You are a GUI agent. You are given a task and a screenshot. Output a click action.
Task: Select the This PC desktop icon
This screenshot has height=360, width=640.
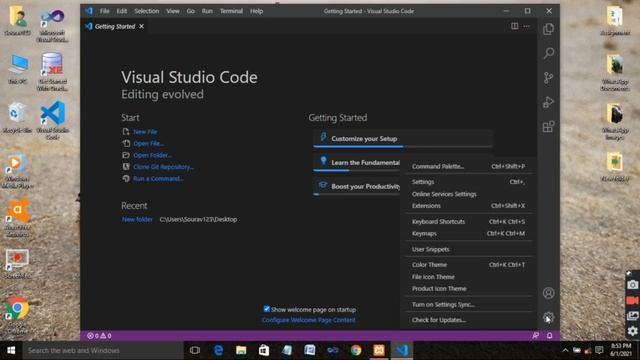(18, 69)
